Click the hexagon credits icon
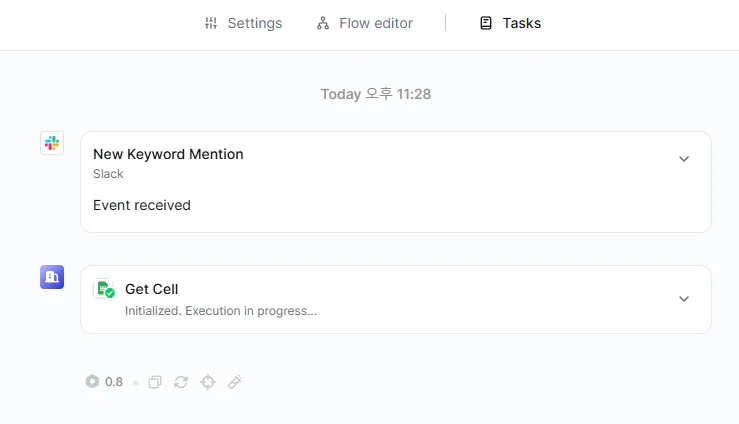The image size is (739, 424). [x=93, y=382]
